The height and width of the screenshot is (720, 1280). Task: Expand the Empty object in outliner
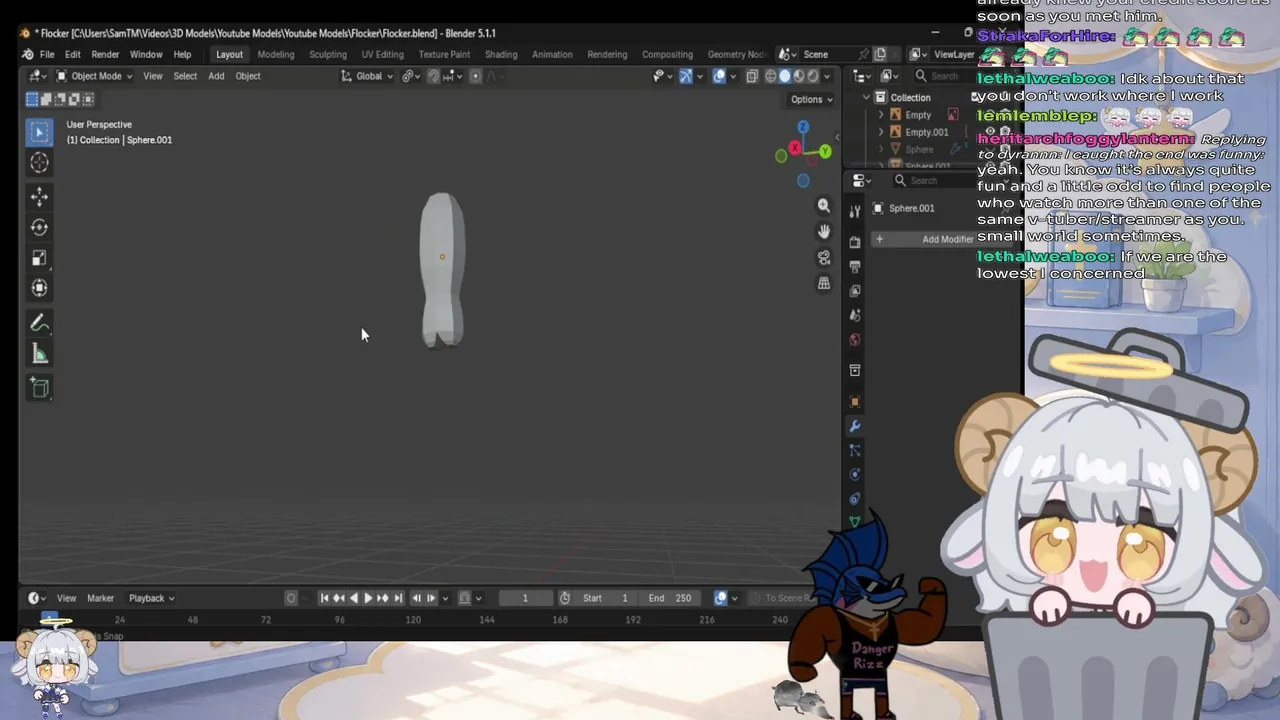pos(881,115)
